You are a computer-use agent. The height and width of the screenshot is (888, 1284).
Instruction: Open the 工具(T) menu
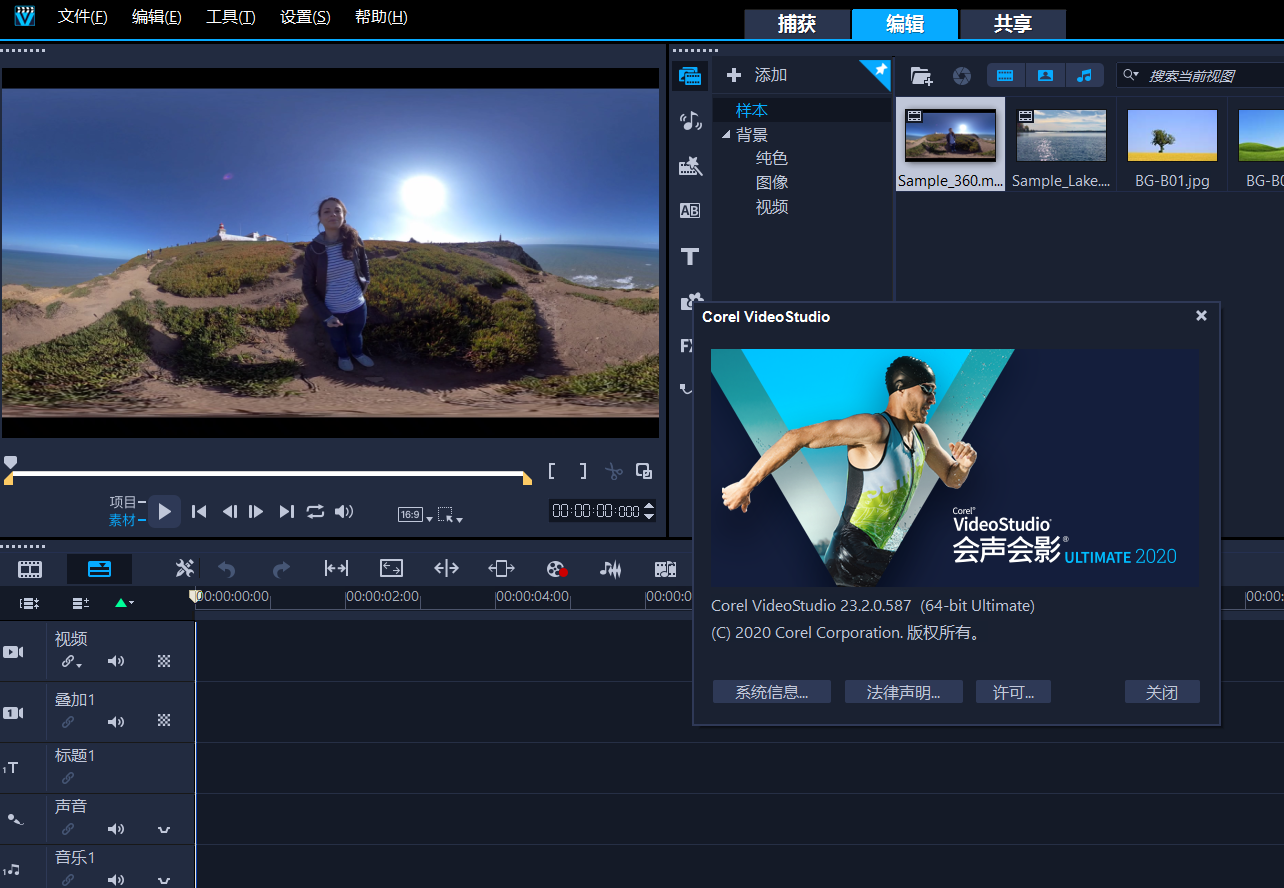click(x=231, y=17)
